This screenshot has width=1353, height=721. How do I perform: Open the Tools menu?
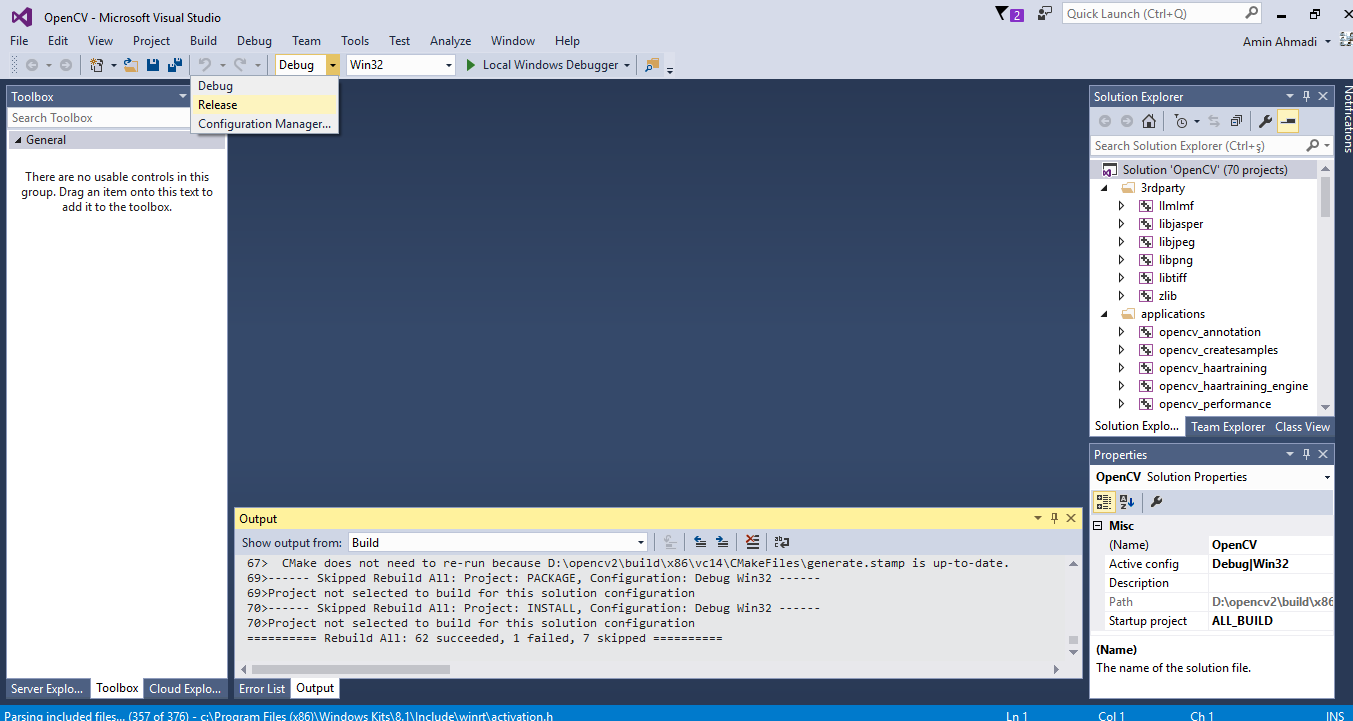(355, 41)
